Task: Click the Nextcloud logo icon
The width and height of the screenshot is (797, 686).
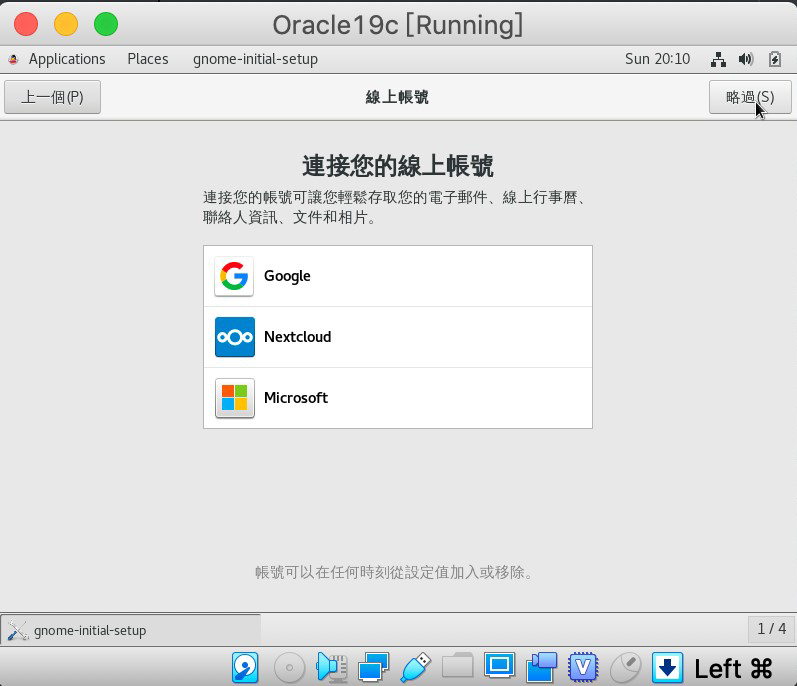Action: click(x=234, y=337)
